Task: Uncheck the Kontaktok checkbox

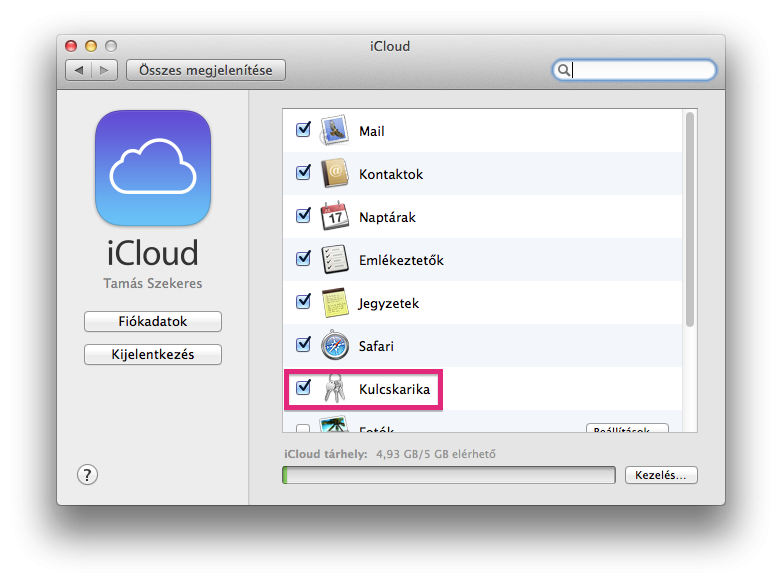Action: tap(303, 173)
